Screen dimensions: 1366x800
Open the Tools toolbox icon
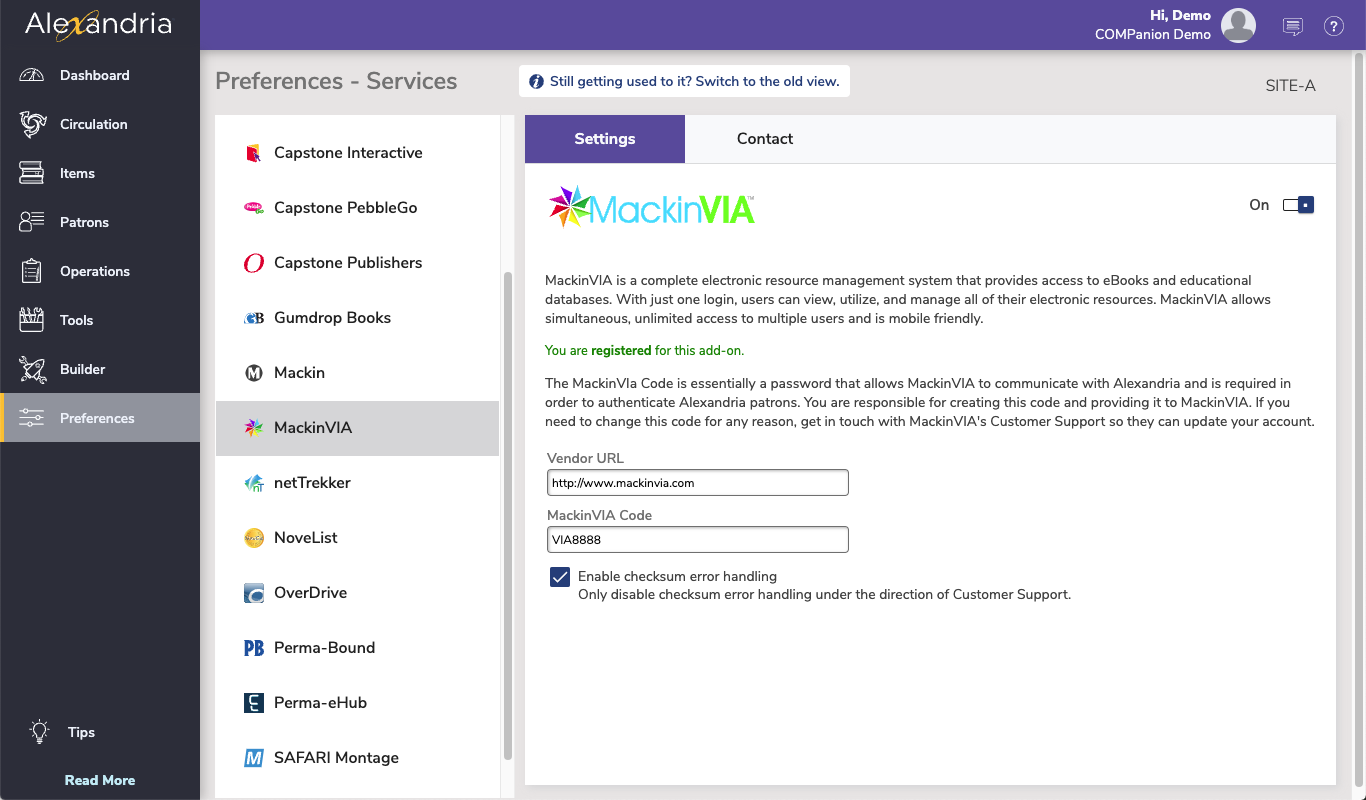pyautogui.click(x=32, y=320)
